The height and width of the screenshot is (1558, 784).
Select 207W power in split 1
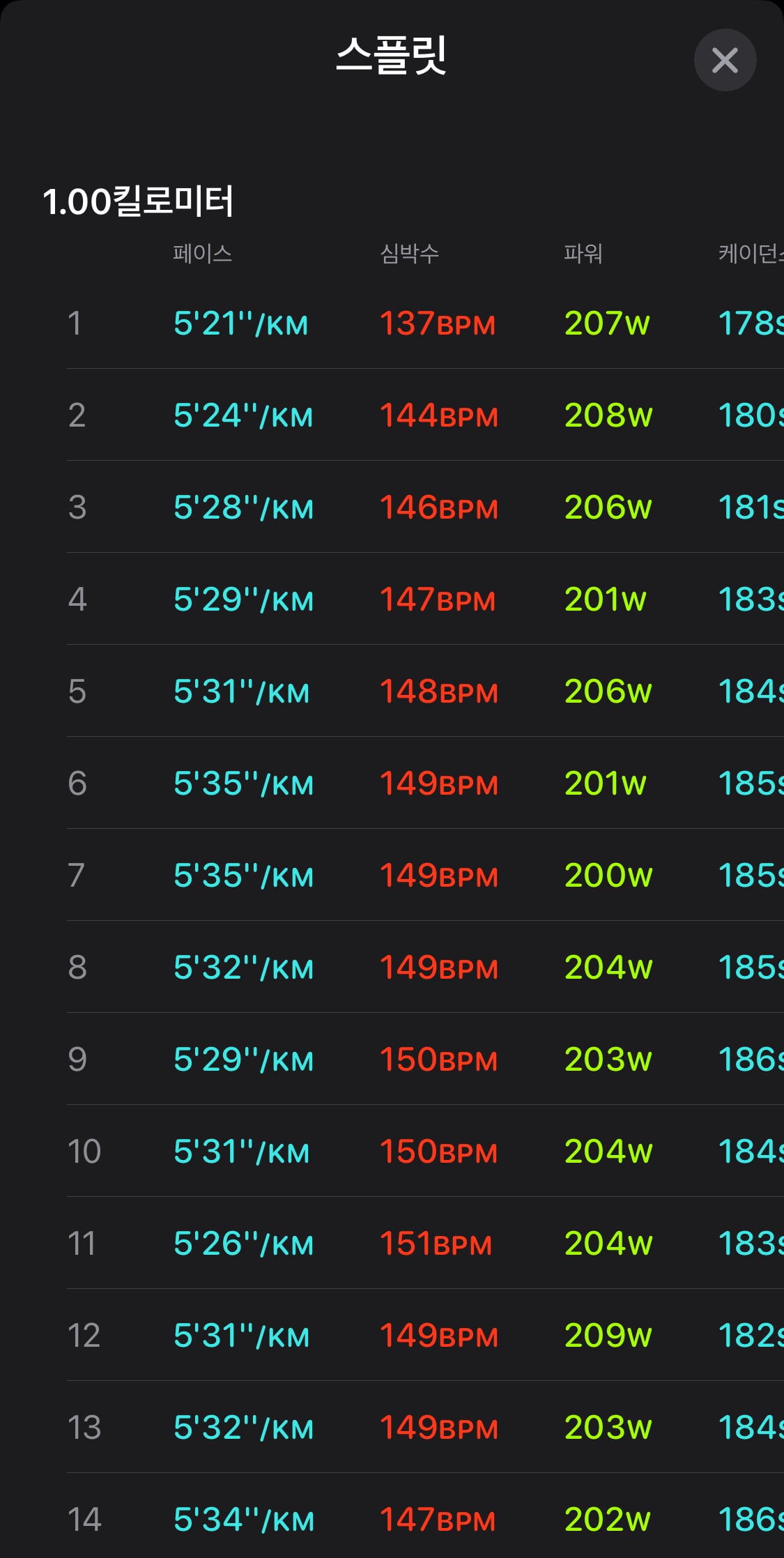(x=607, y=323)
